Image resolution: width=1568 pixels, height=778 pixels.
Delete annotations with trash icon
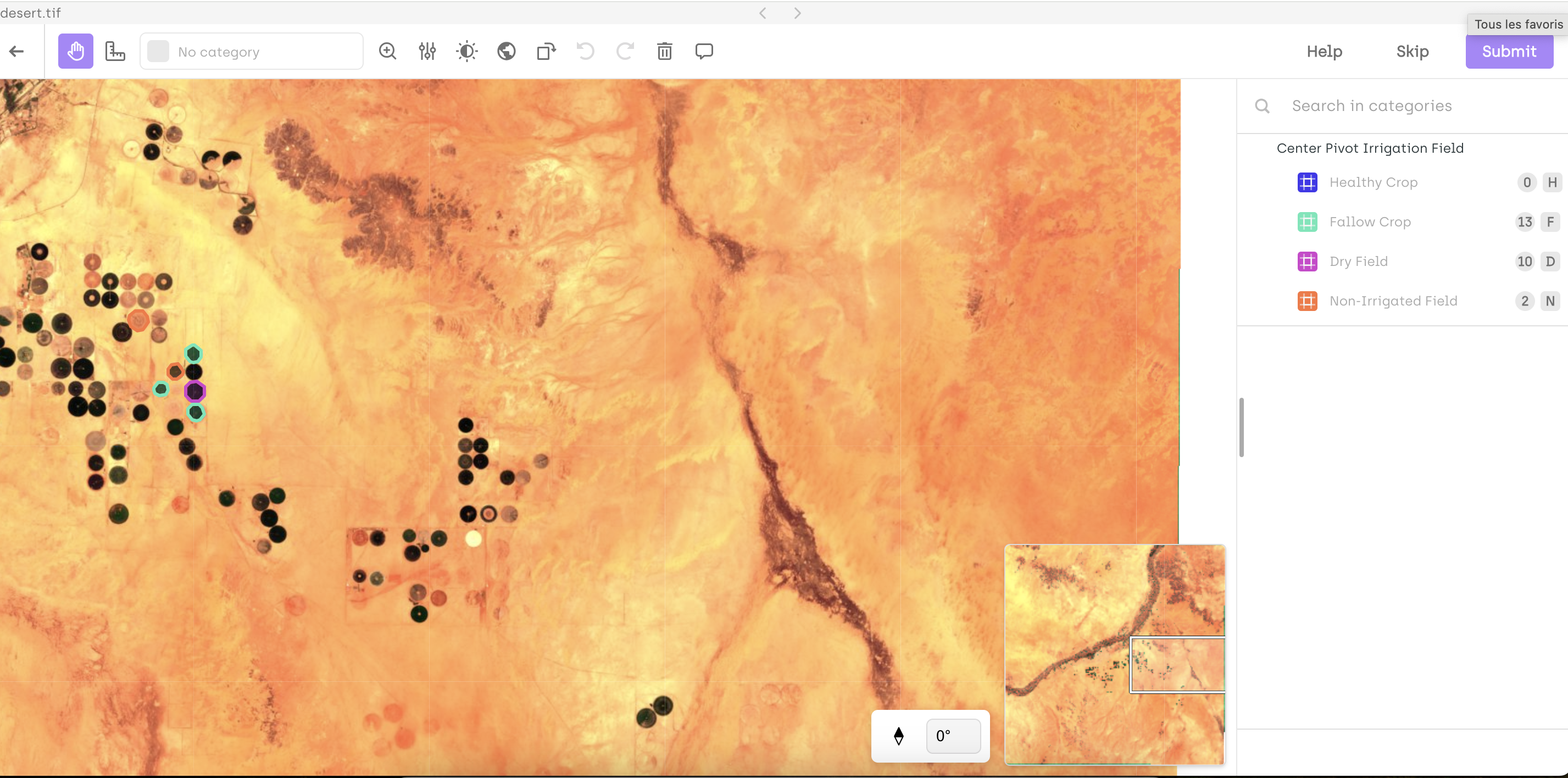tap(665, 51)
